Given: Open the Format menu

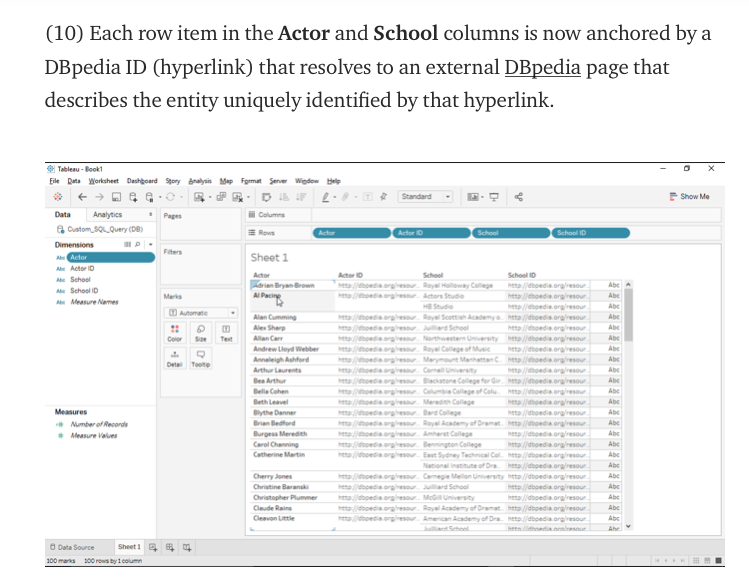Looking at the screenshot, I should tap(251, 181).
